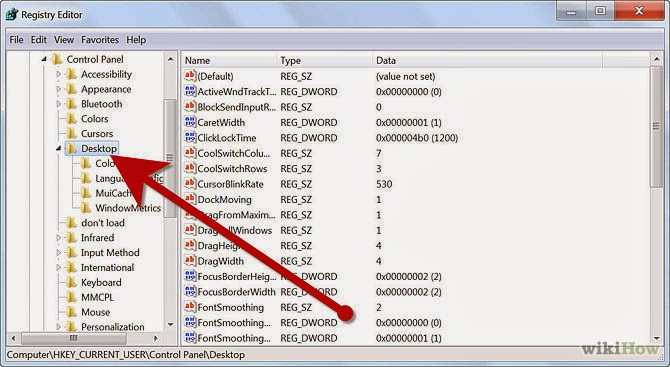The width and height of the screenshot is (670, 367).
Task: Click the (Default) string value icon
Action: (190, 76)
